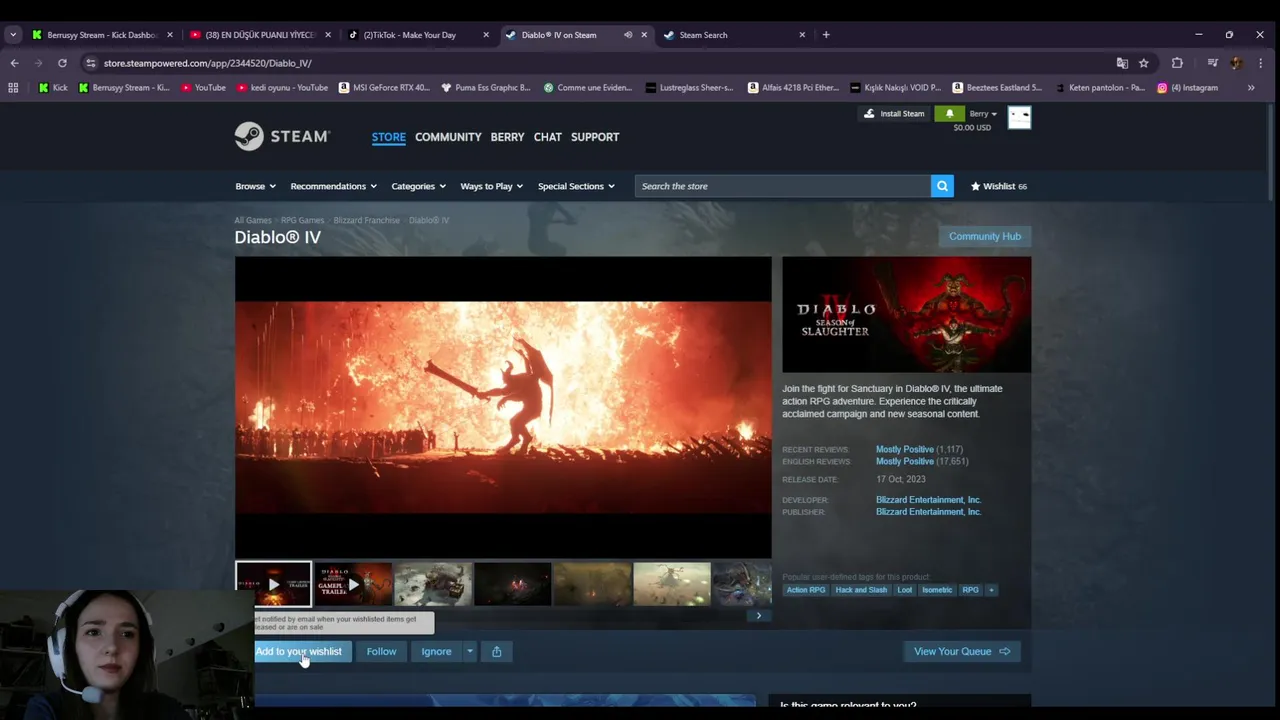
Task: Switch to the YouTube tab
Action: pyautogui.click(x=260, y=35)
